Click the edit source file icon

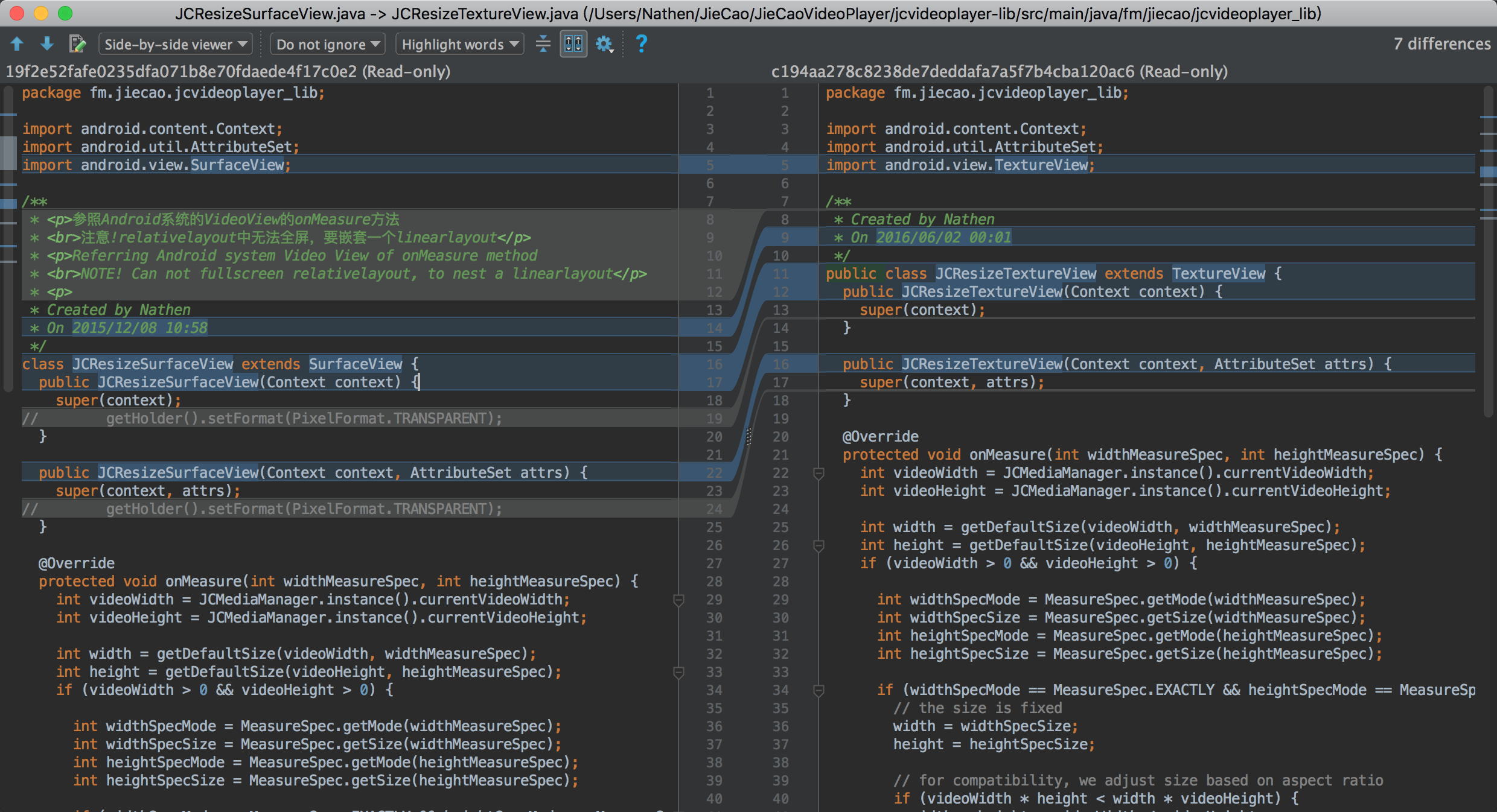[77, 44]
